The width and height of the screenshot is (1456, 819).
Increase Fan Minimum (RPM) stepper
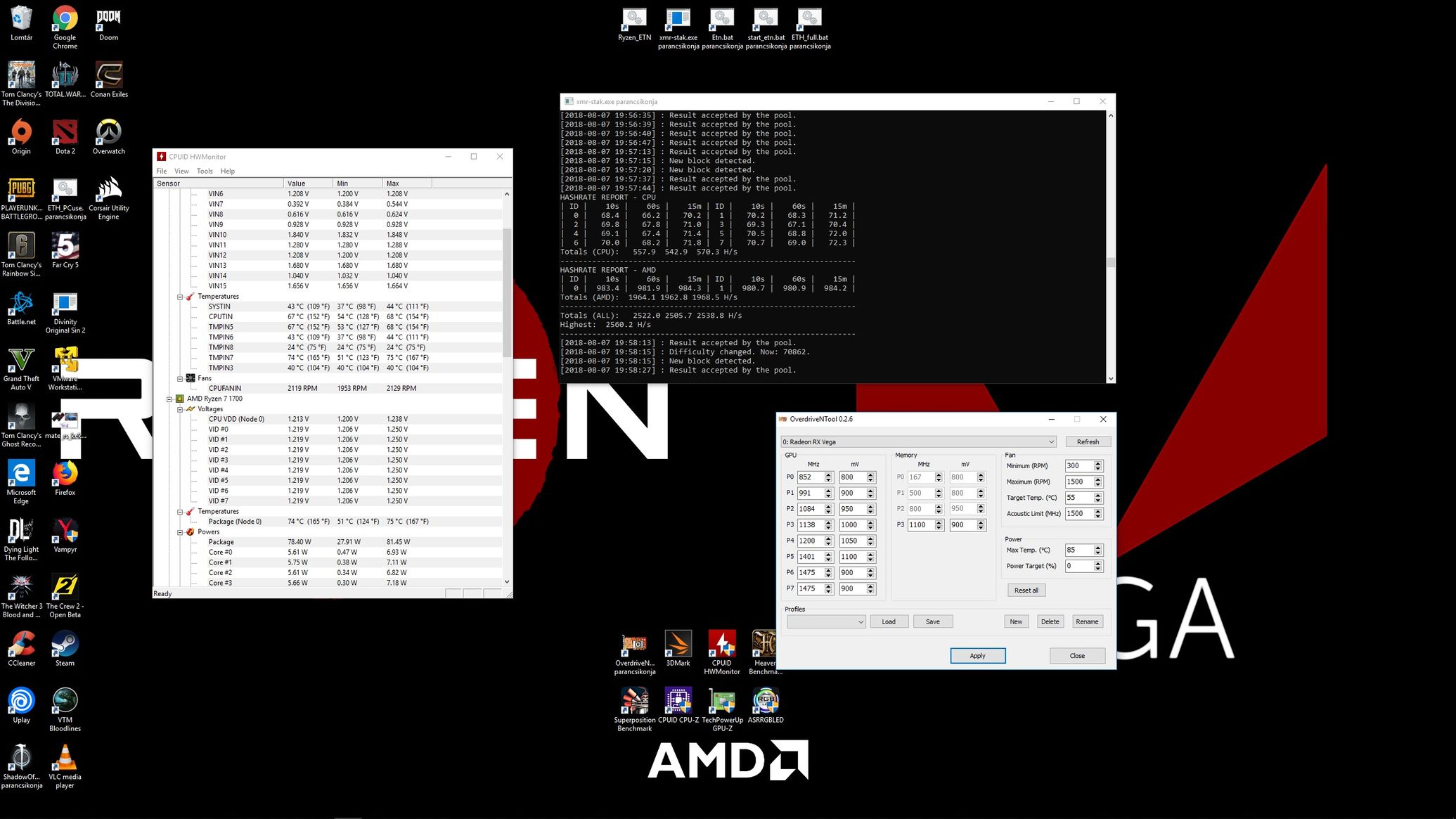click(x=1098, y=463)
